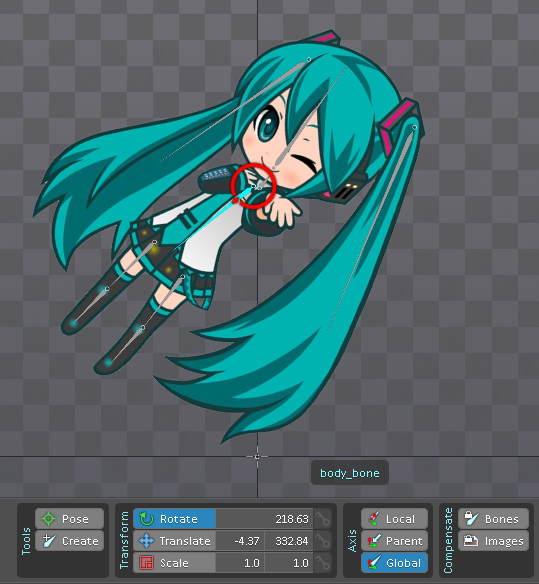
Task: Click the Parent axis bone icon
Action: pos(374,541)
